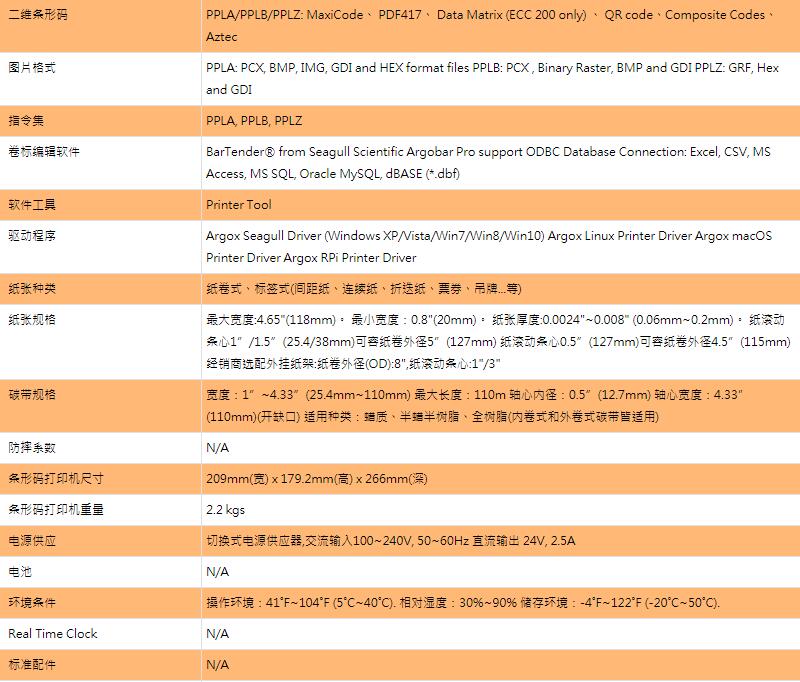Select the 卷标编辑软件 row label

[44, 152]
